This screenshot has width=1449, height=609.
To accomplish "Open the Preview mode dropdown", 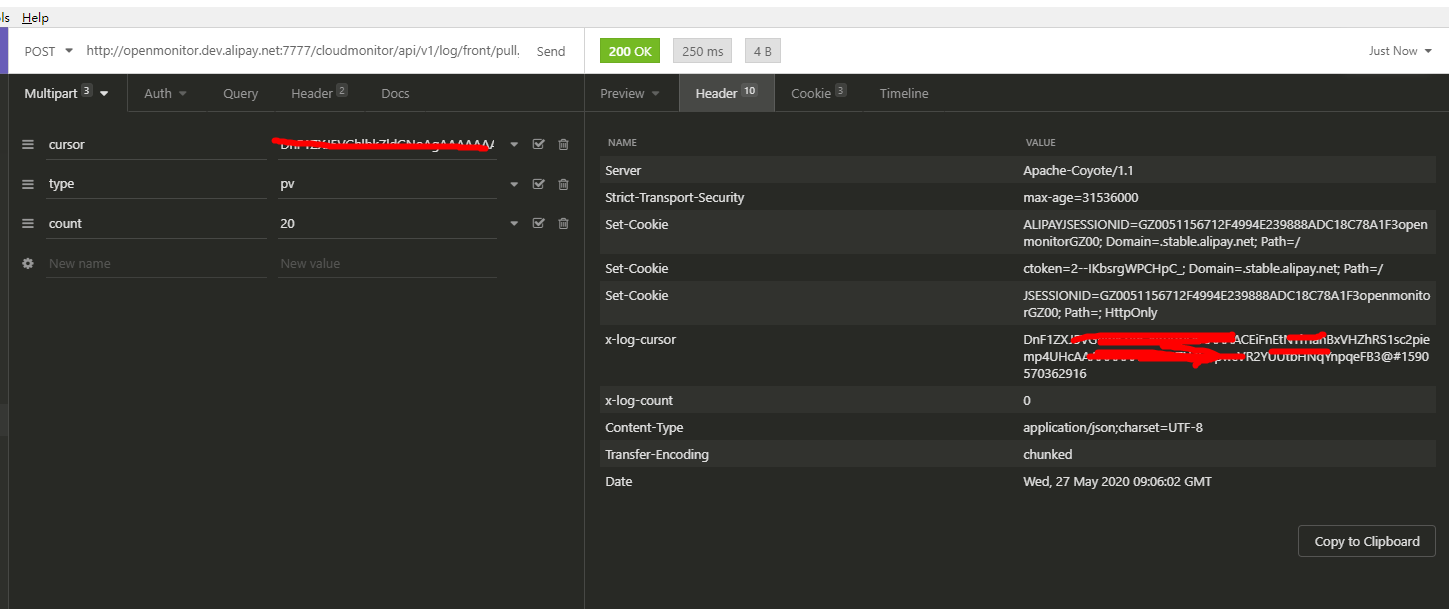I will tap(630, 93).
